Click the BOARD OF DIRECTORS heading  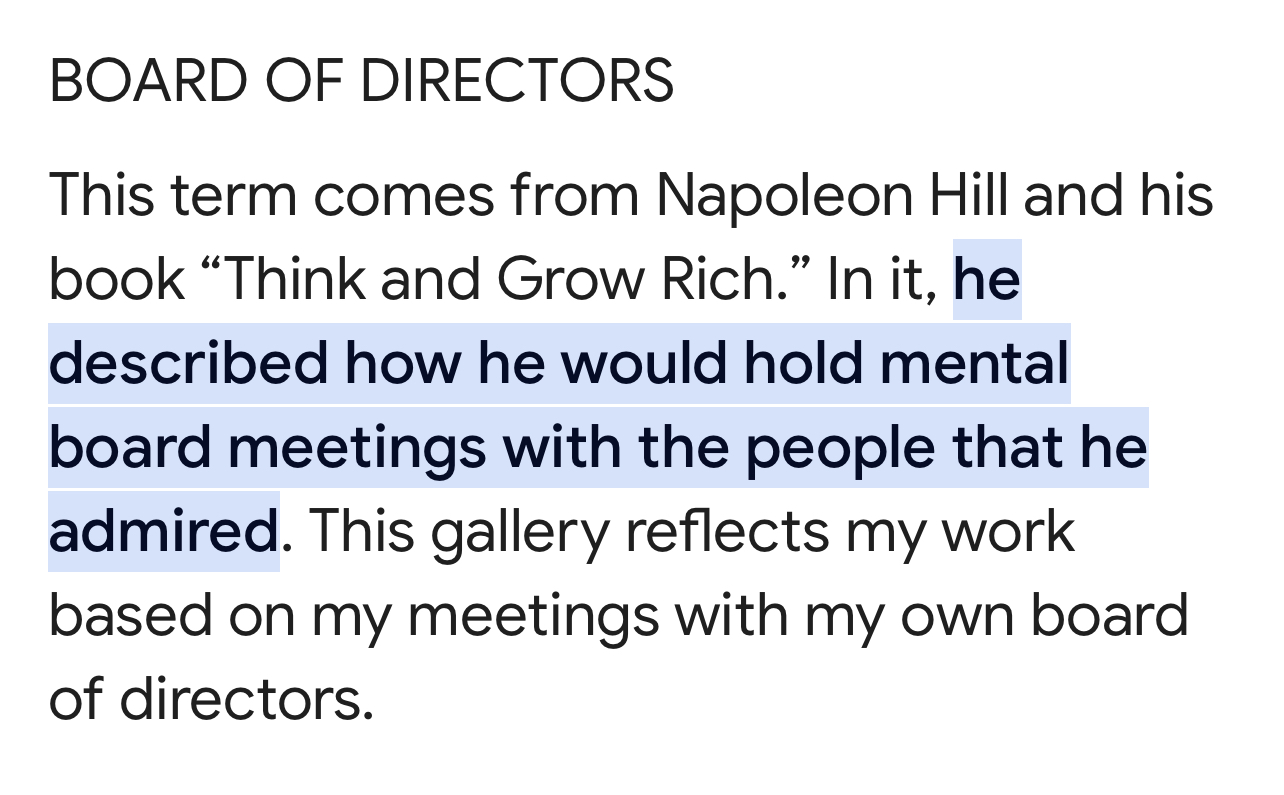click(x=361, y=81)
